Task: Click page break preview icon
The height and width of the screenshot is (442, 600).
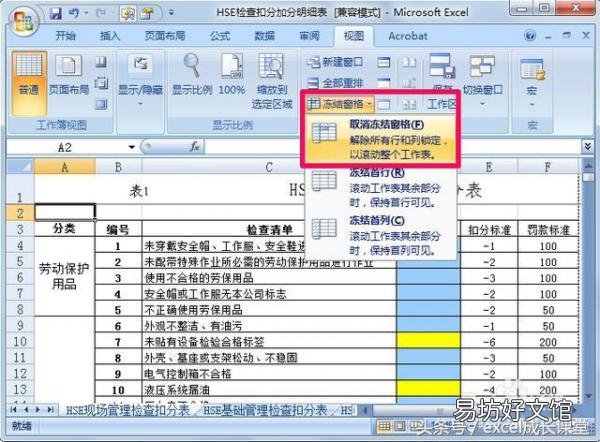Action: point(101,62)
